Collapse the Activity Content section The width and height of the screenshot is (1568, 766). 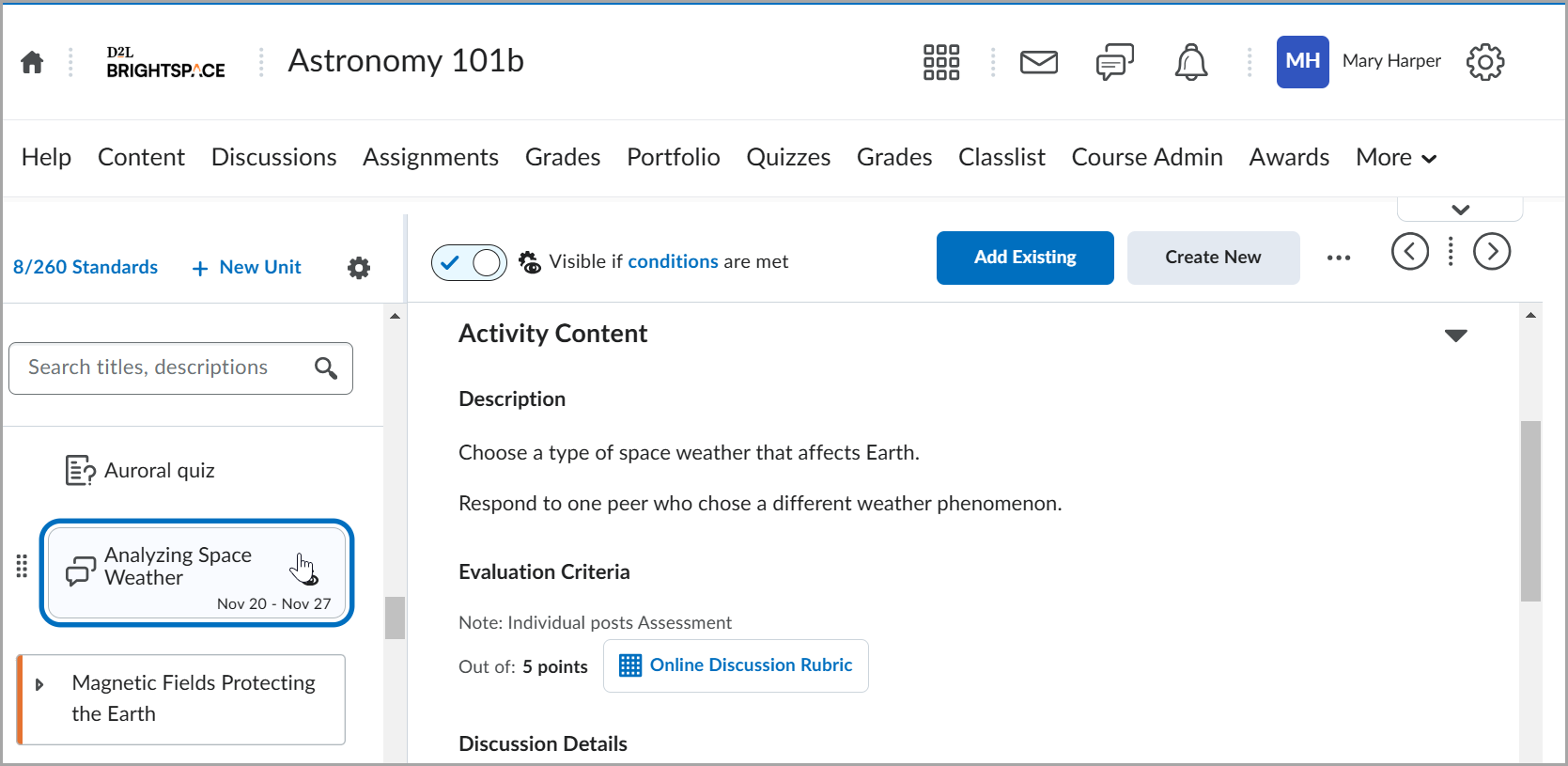click(x=1455, y=336)
